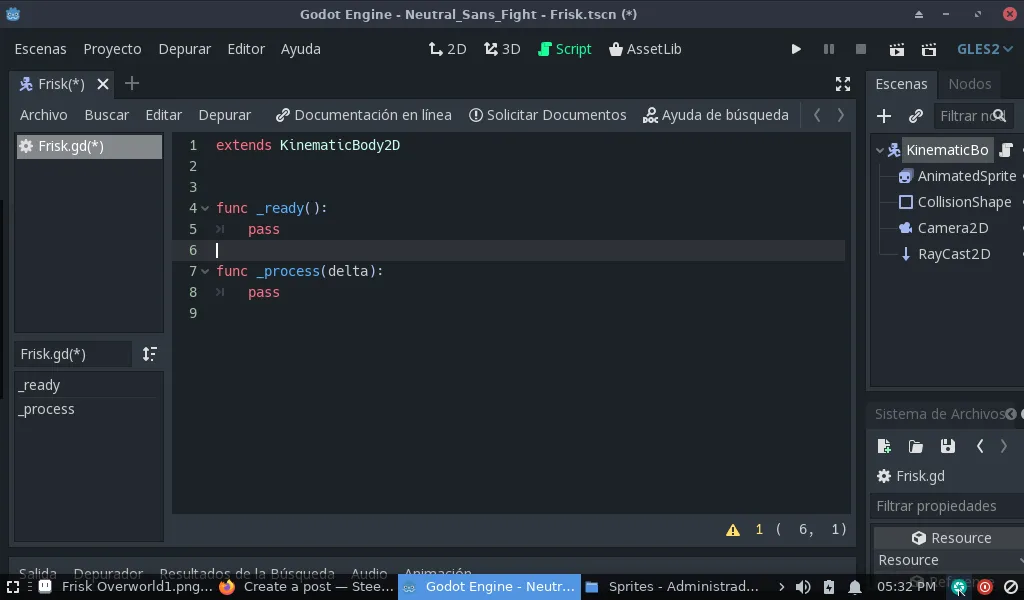The height and width of the screenshot is (600, 1024).
Task: Pause the running scene
Action: [x=828, y=49]
